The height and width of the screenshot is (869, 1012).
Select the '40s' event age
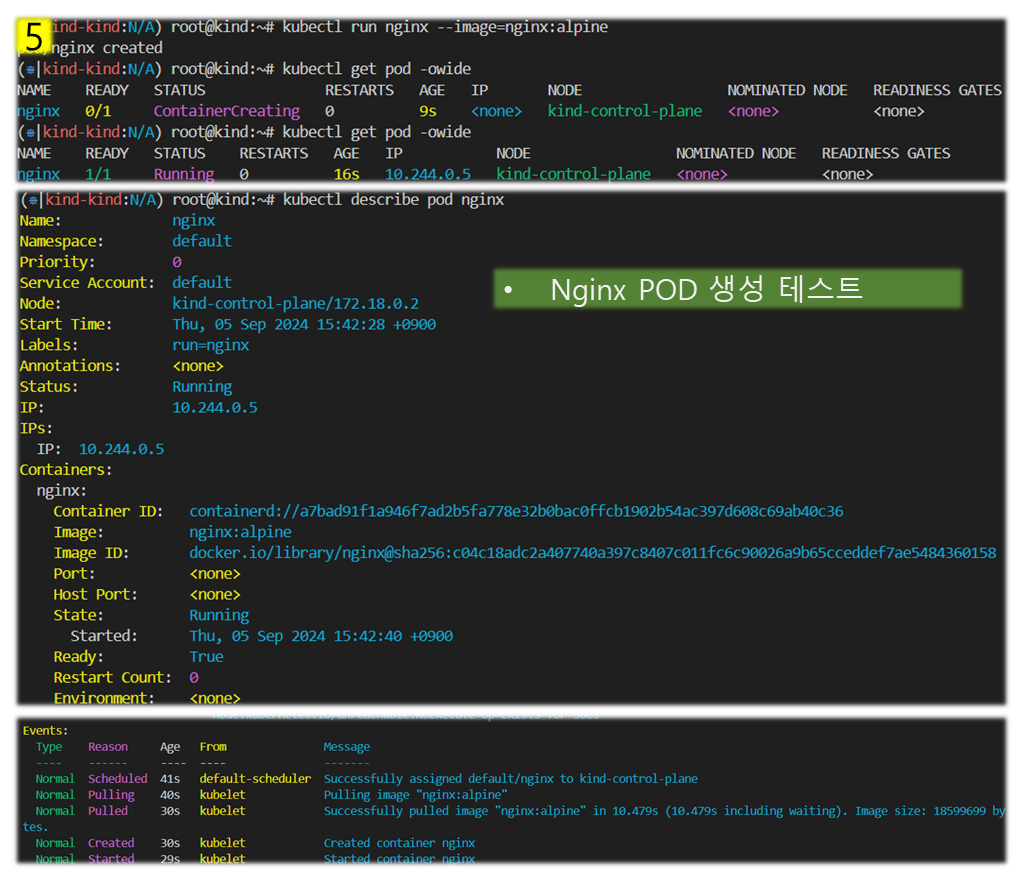click(170, 795)
